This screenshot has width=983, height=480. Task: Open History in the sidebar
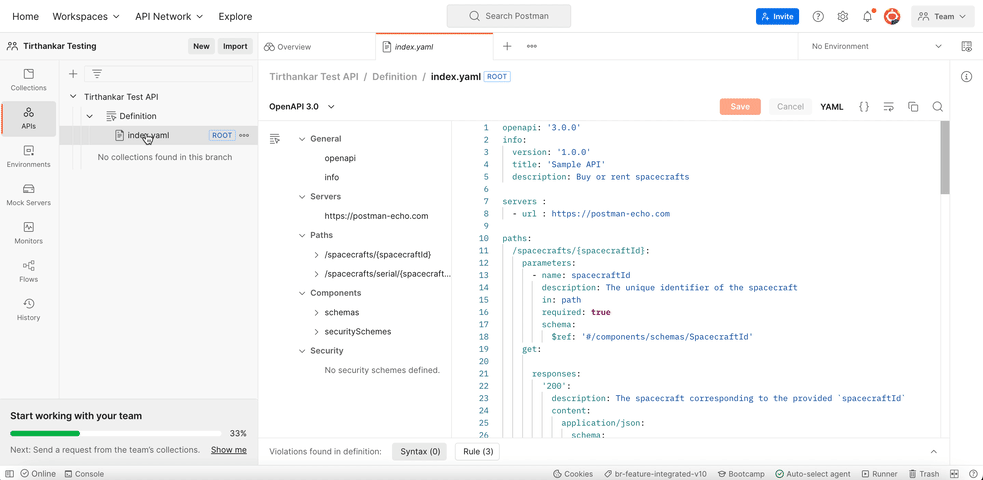click(x=28, y=310)
